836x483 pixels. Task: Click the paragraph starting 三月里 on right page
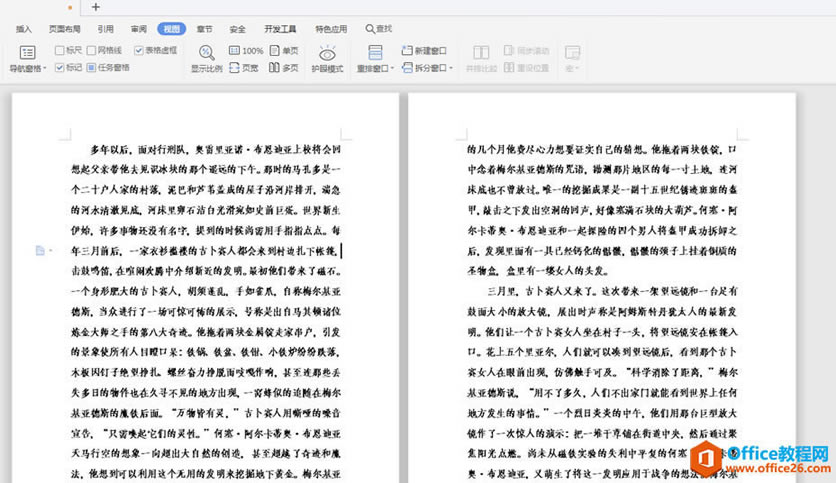click(x=612, y=291)
